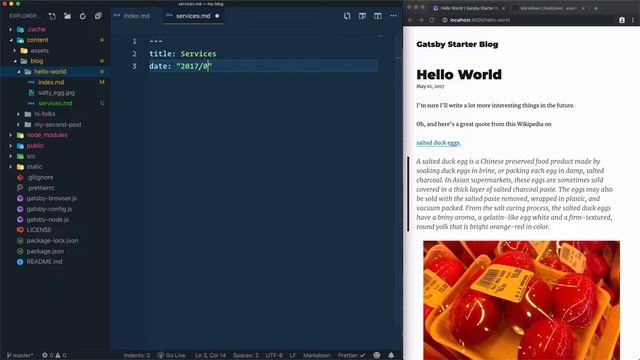The height and width of the screenshot is (360, 640).
Task: Click the Prettier status indicator
Action: click(351, 356)
